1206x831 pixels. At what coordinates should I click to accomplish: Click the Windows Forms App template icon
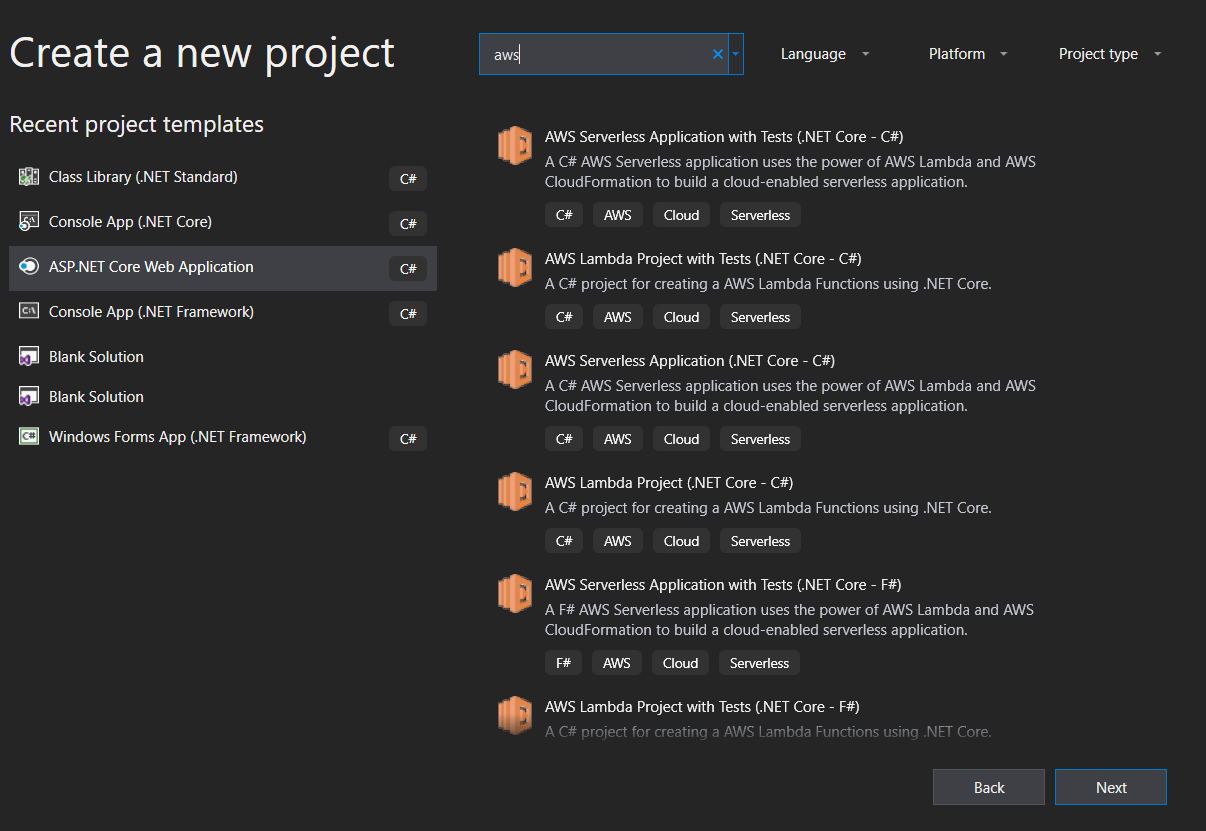point(29,437)
